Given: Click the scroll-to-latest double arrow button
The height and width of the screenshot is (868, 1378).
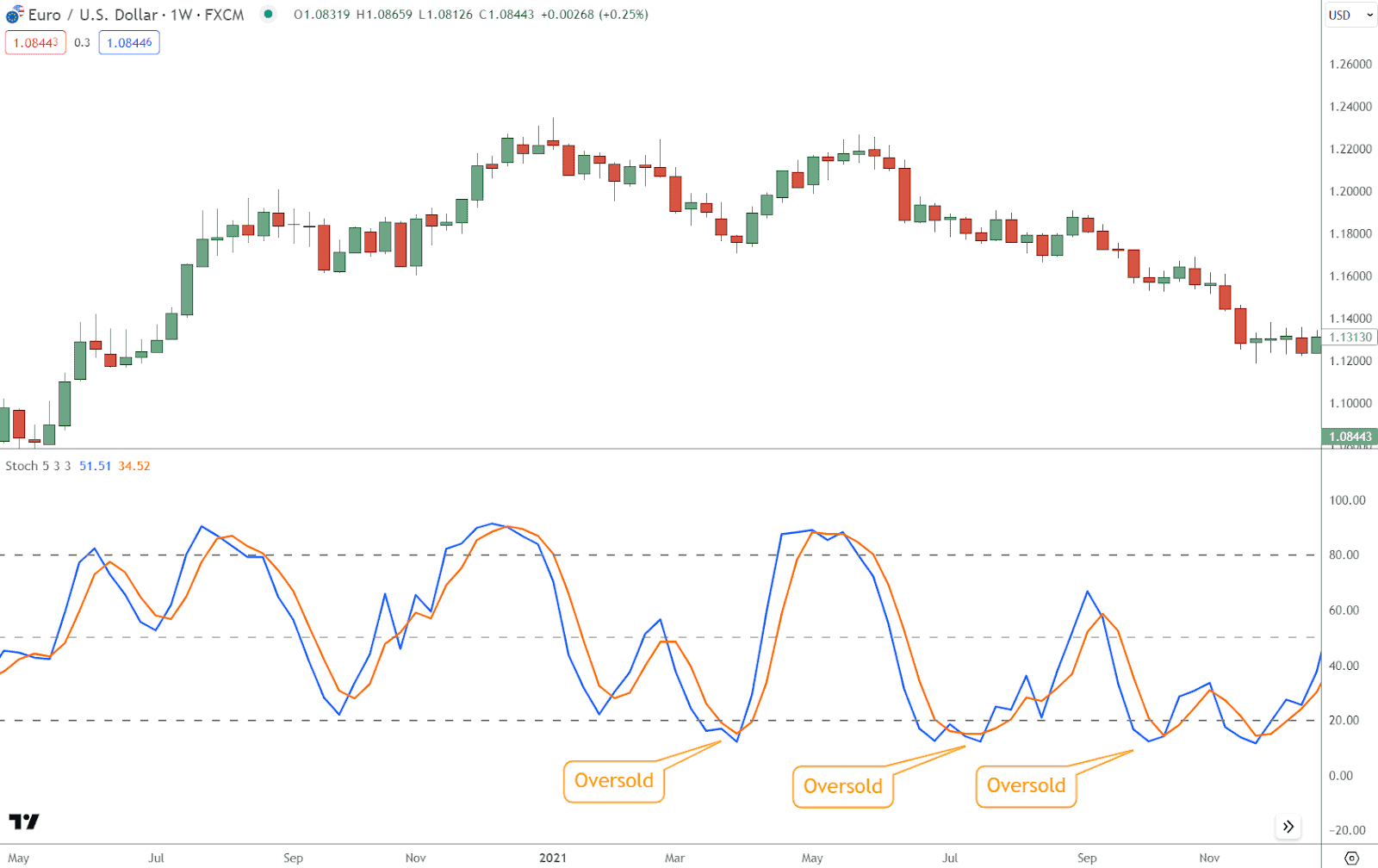Looking at the screenshot, I should (1288, 827).
